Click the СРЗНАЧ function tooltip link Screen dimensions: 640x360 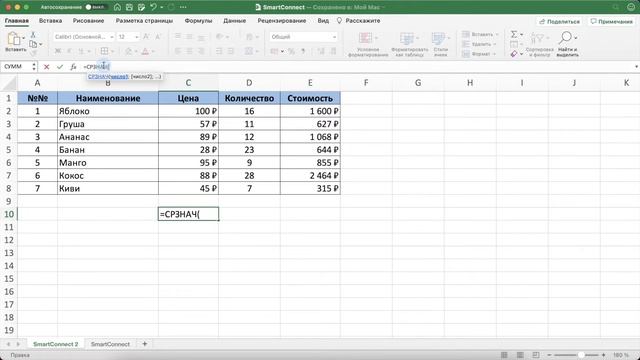[98, 76]
